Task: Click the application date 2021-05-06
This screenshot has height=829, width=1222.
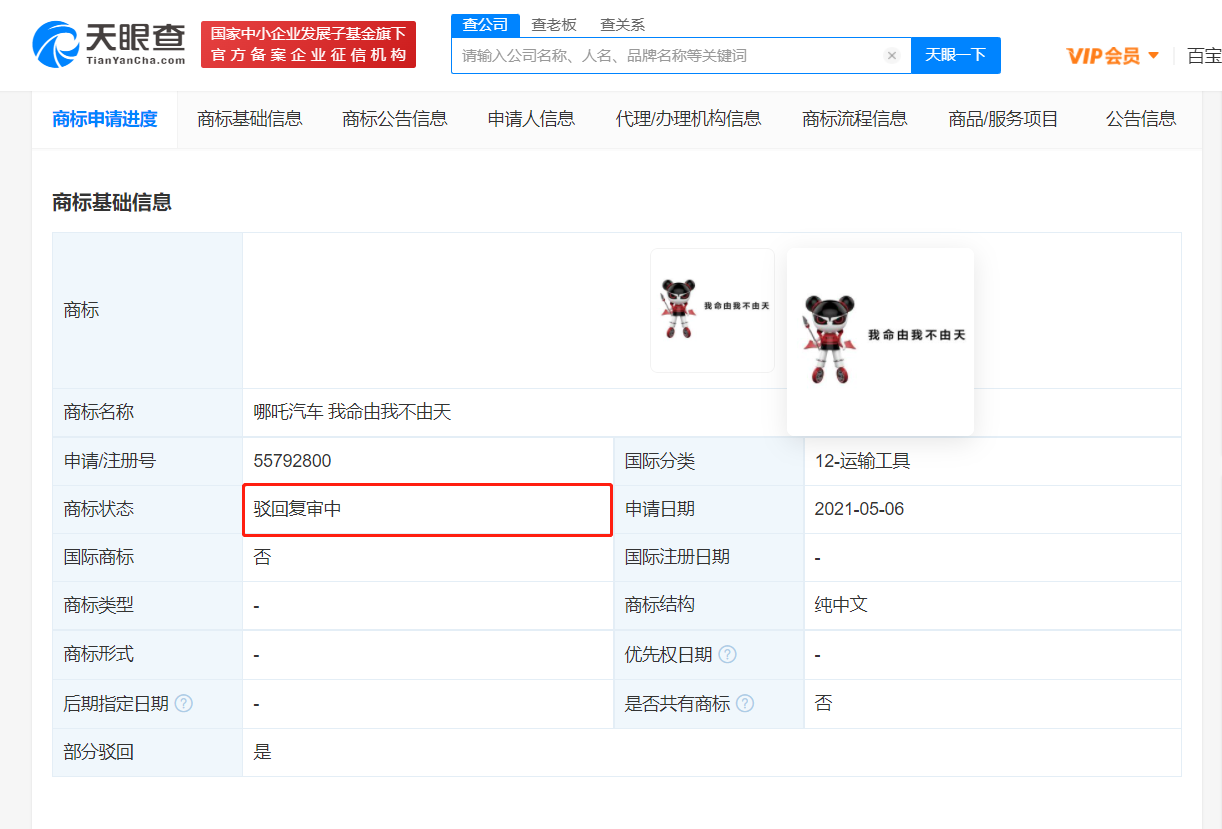Action: (859, 509)
